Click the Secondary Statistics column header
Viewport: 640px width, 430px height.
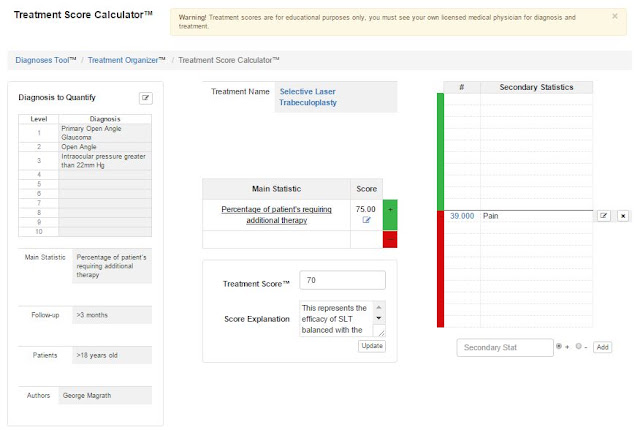click(536, 87)
